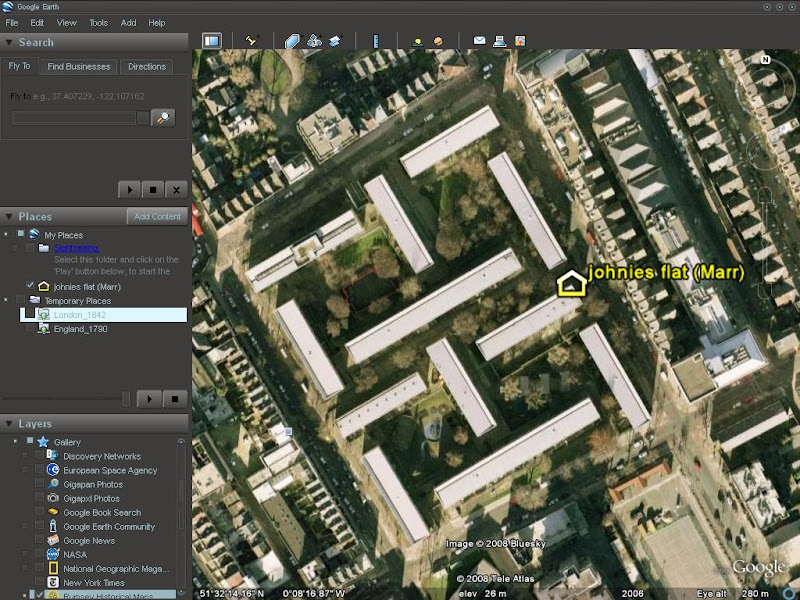The height and width of the screenshot is (600, 800).
Task: Open the Ruler measurement tool
Action: point(377,41)
